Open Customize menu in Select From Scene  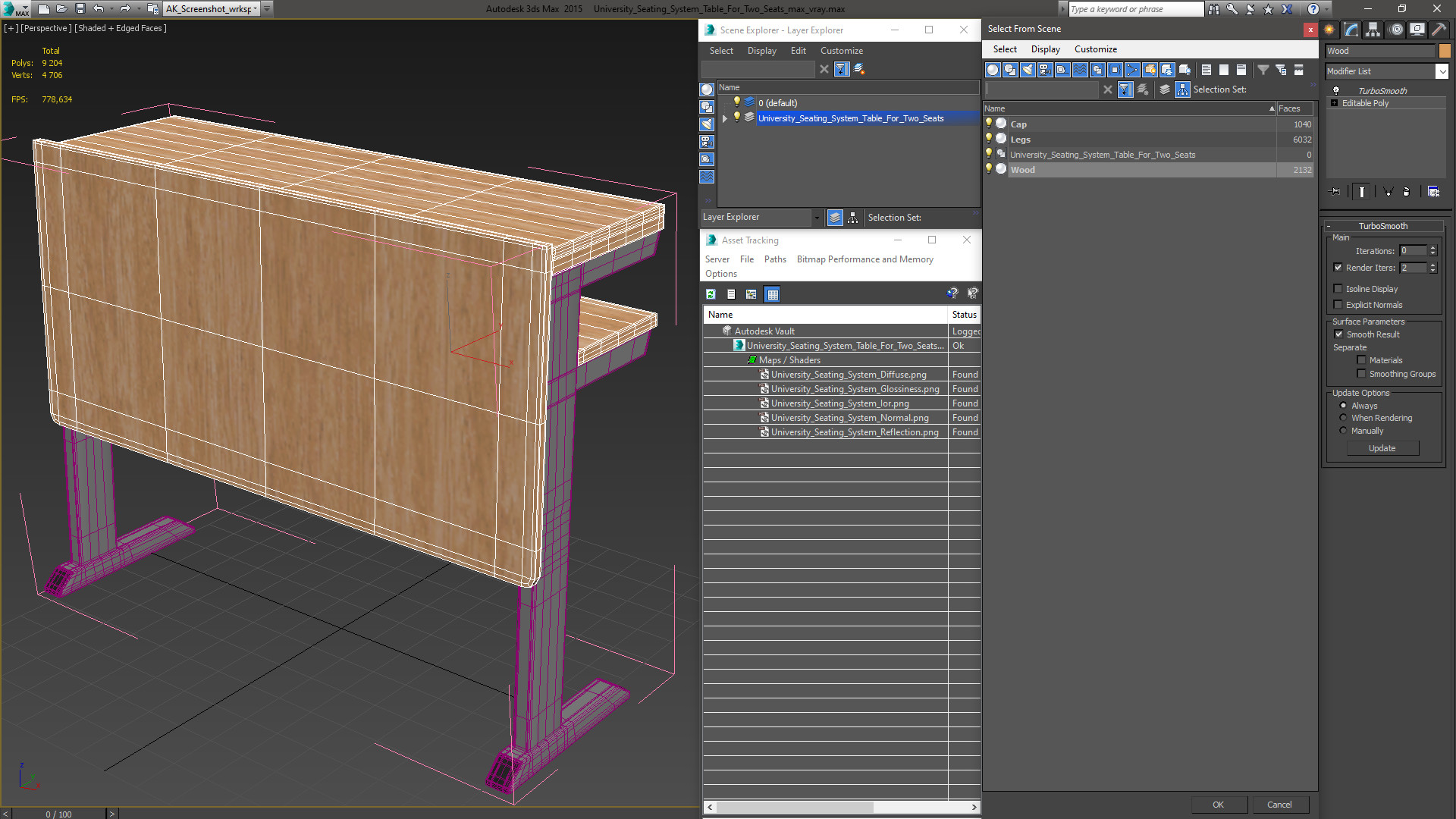(x=1095, y=49)
